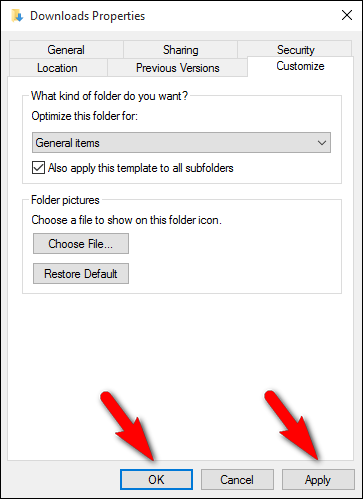Click the Downloads Properties title bar text
The height and width of the screenshot is (499, 363).
(88, 16)
